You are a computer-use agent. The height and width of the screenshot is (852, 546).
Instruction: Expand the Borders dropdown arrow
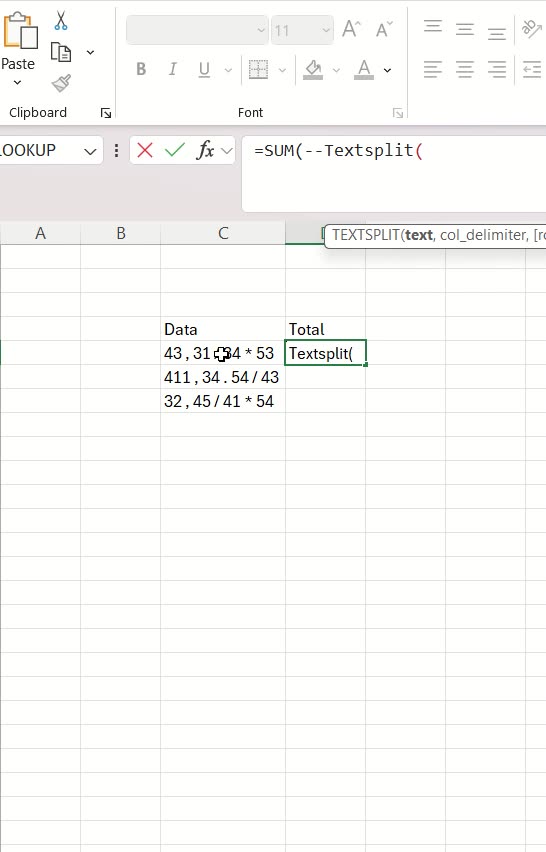(283, 70)
